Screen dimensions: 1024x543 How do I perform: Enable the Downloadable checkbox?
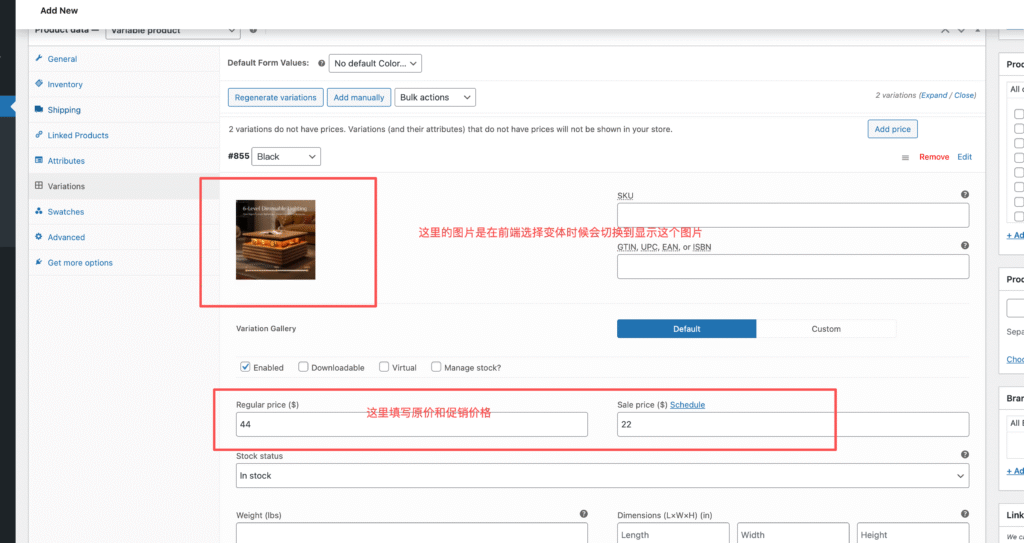click(303, 367)
